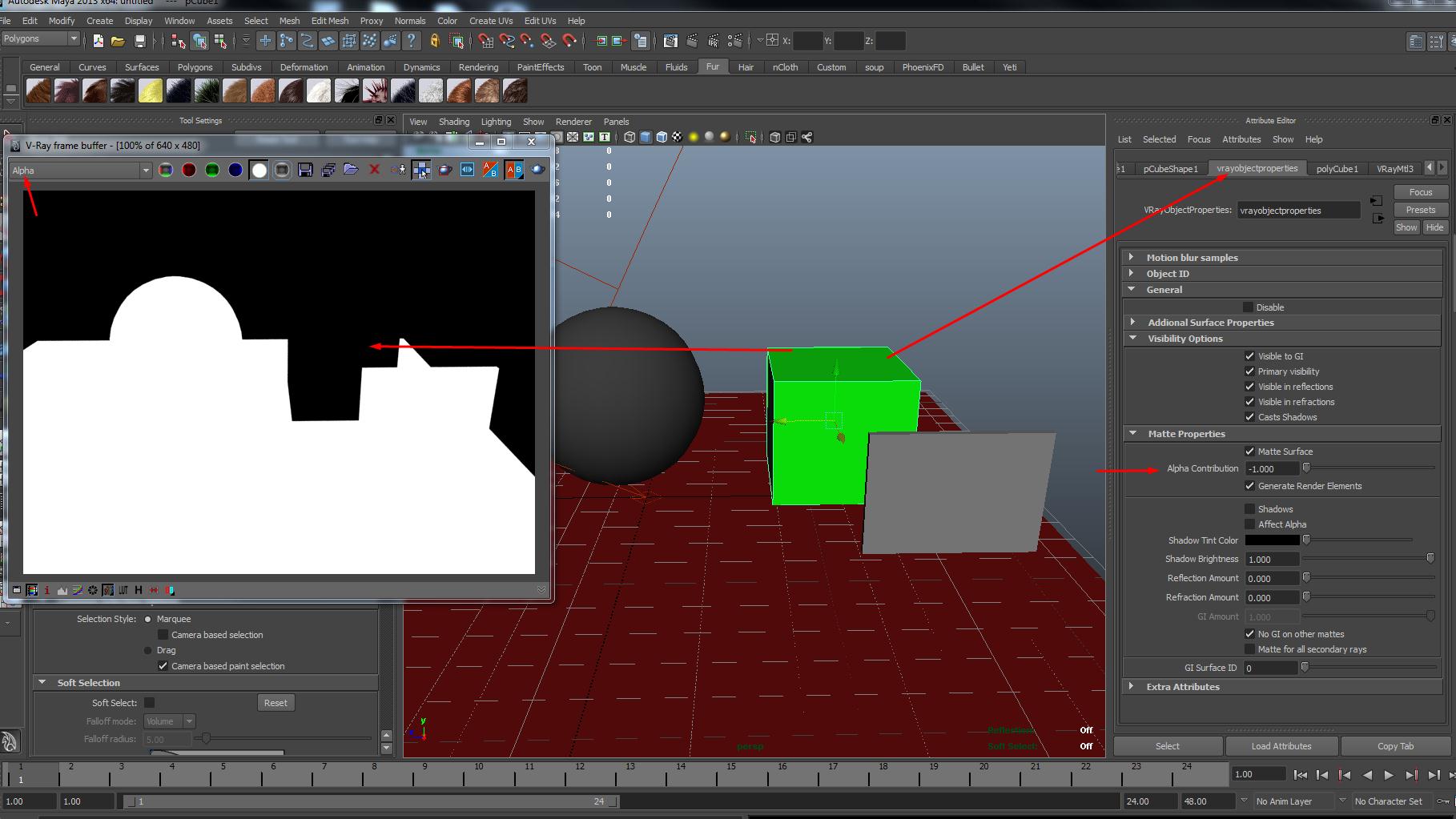Select the Drag selection style radio button
The width and height of the screenshot is (1456, 819).
point(147,650)
